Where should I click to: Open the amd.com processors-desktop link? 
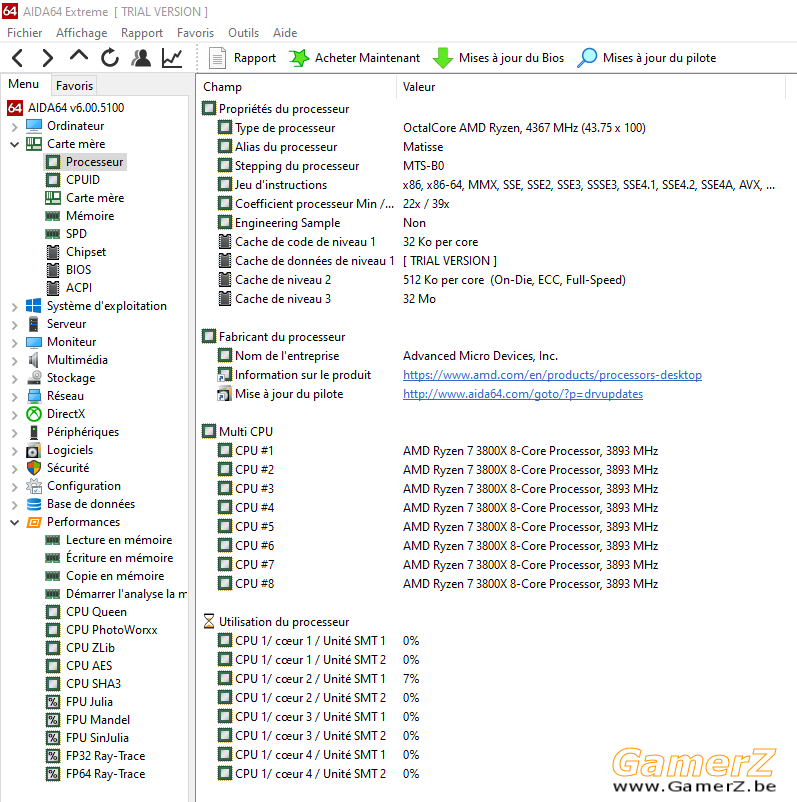click(552, 375)
